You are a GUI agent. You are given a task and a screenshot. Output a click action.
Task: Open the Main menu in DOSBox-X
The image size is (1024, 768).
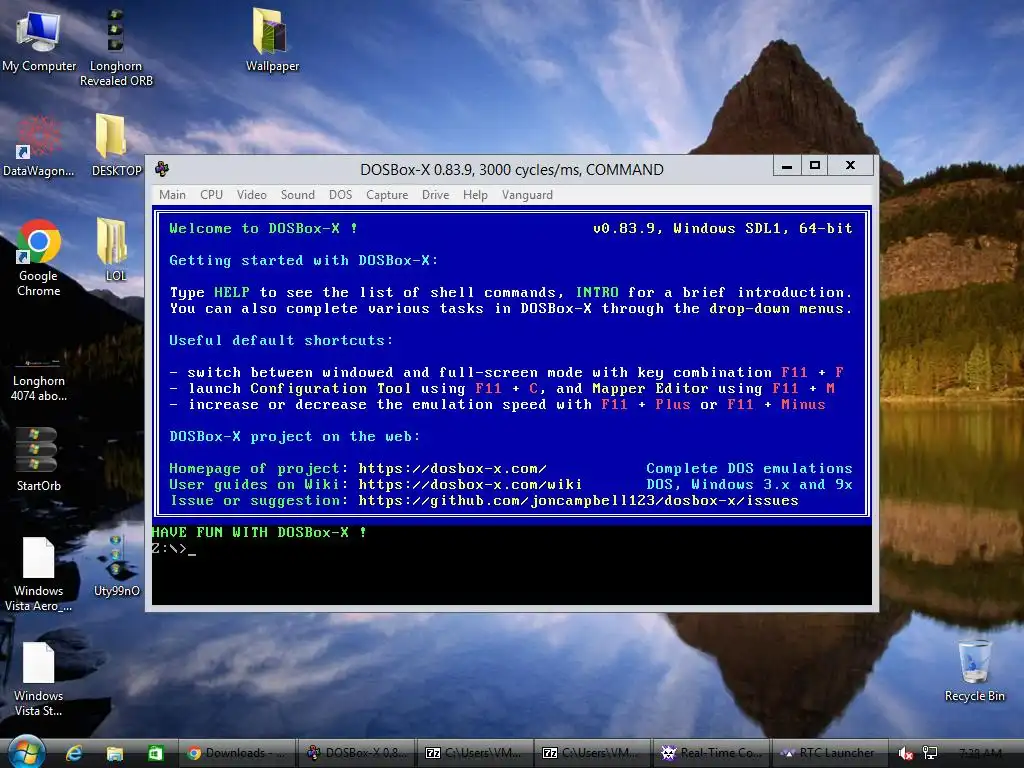[172, 195]
